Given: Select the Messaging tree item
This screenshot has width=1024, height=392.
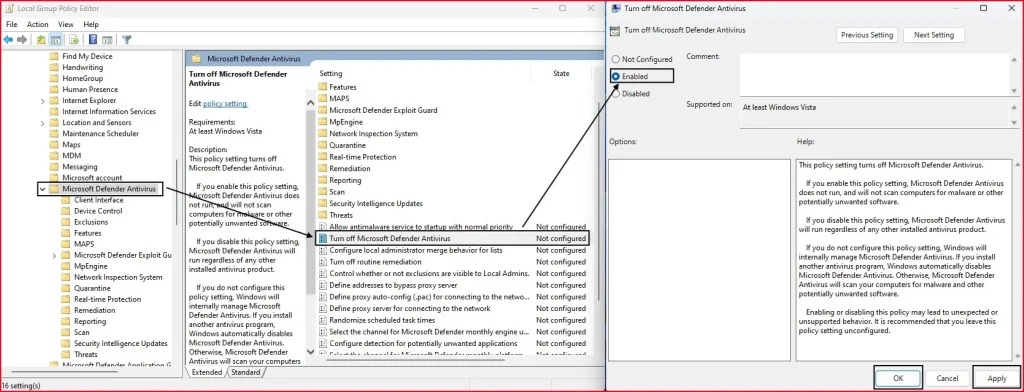Looking at the screenshot, I should click(80, 167).
